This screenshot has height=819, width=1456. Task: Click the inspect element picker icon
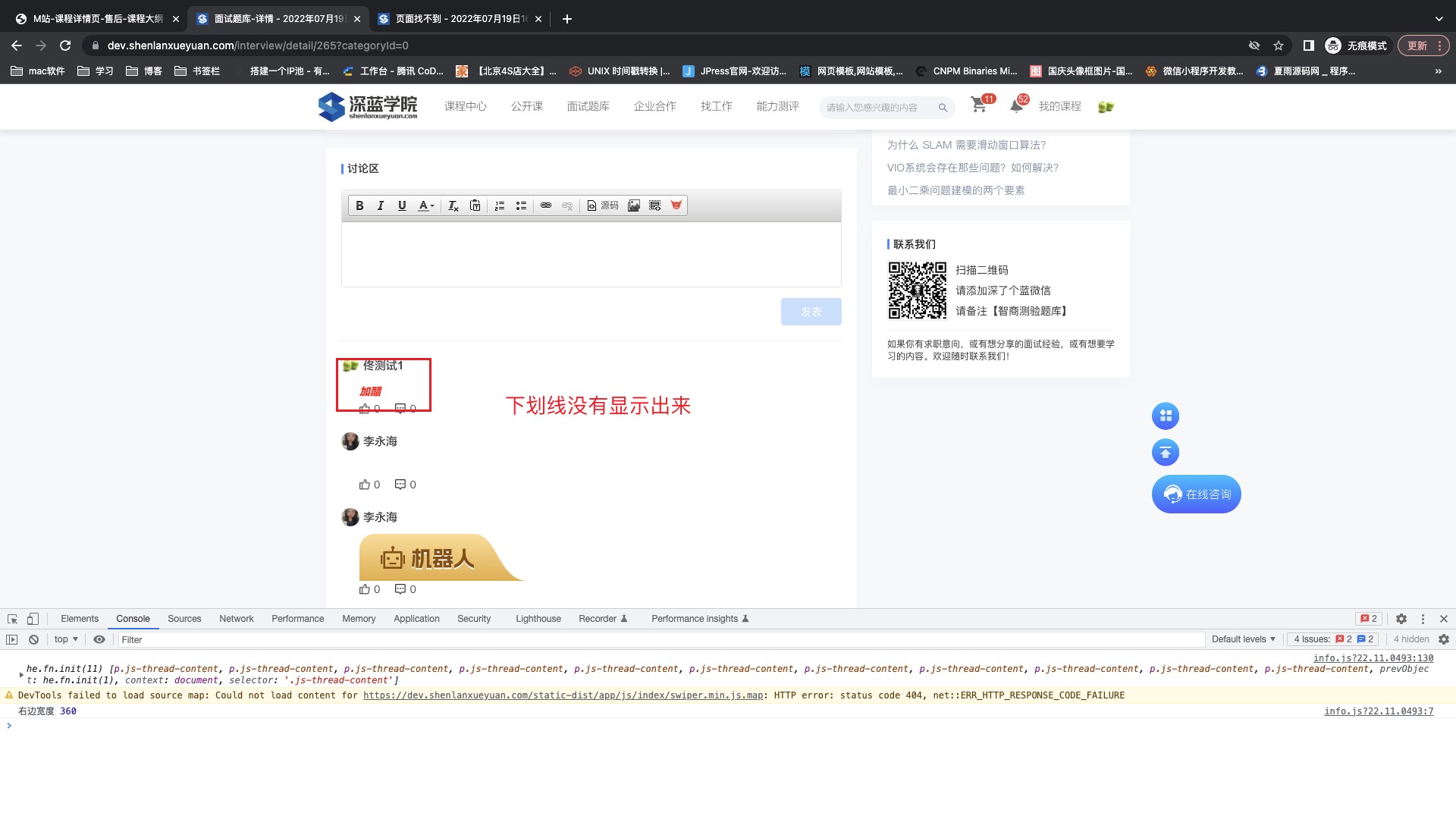[x=12, y=619]
